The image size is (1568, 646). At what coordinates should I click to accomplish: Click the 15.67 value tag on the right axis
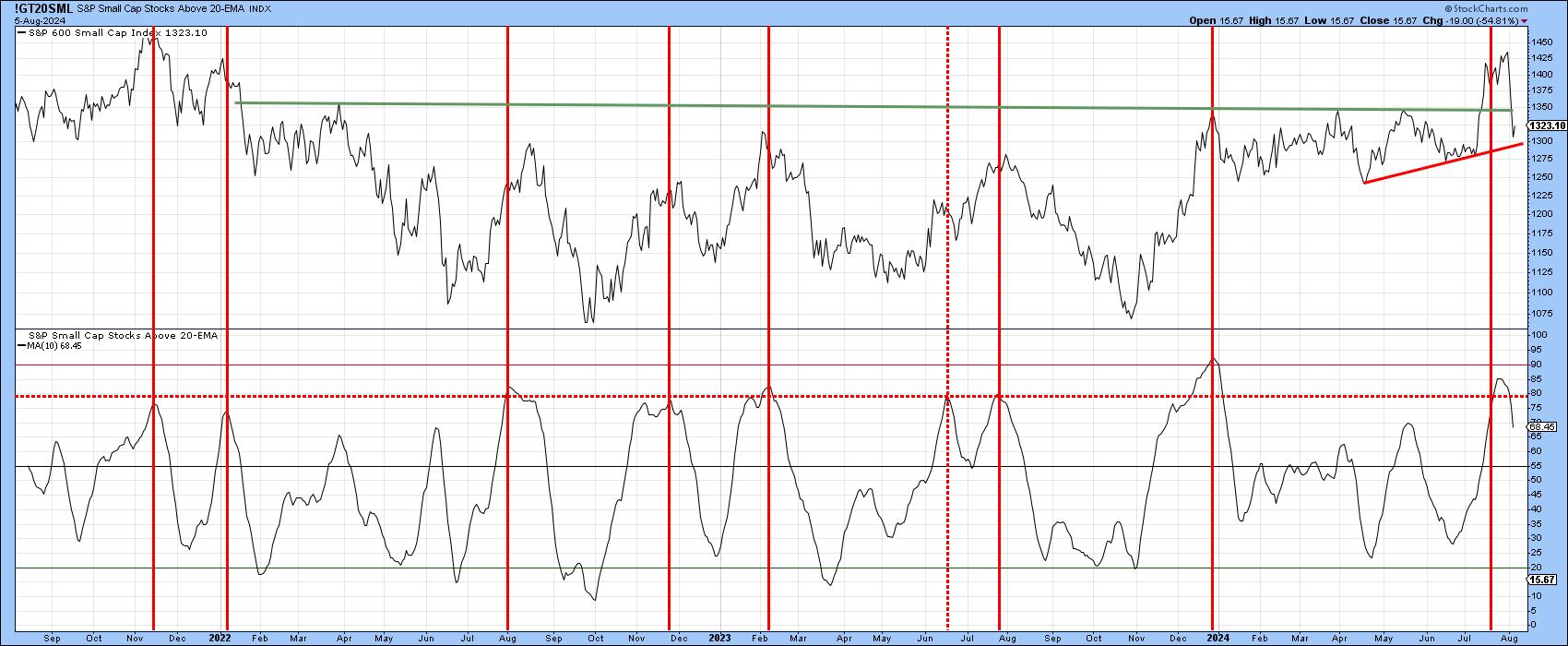point(1542,579)
